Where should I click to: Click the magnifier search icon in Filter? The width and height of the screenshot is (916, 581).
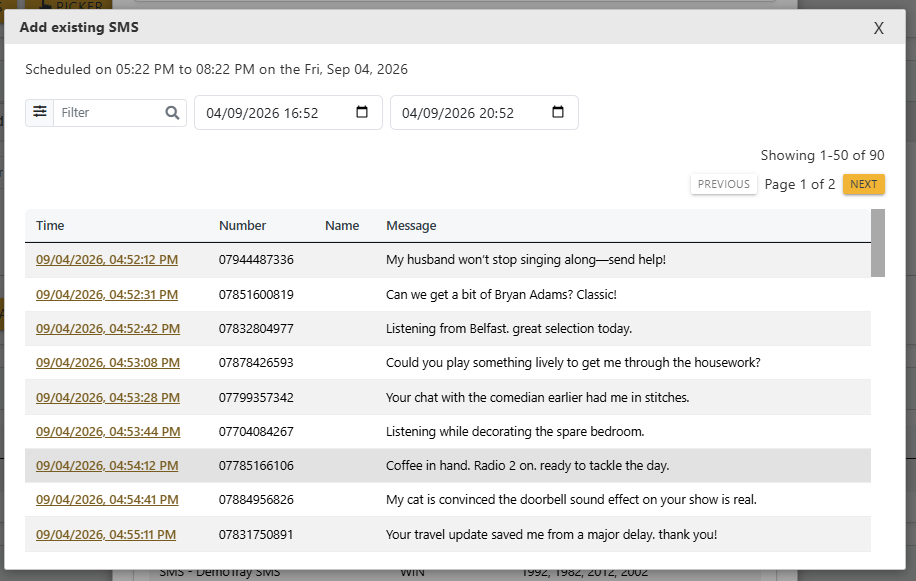pos(172,113)
